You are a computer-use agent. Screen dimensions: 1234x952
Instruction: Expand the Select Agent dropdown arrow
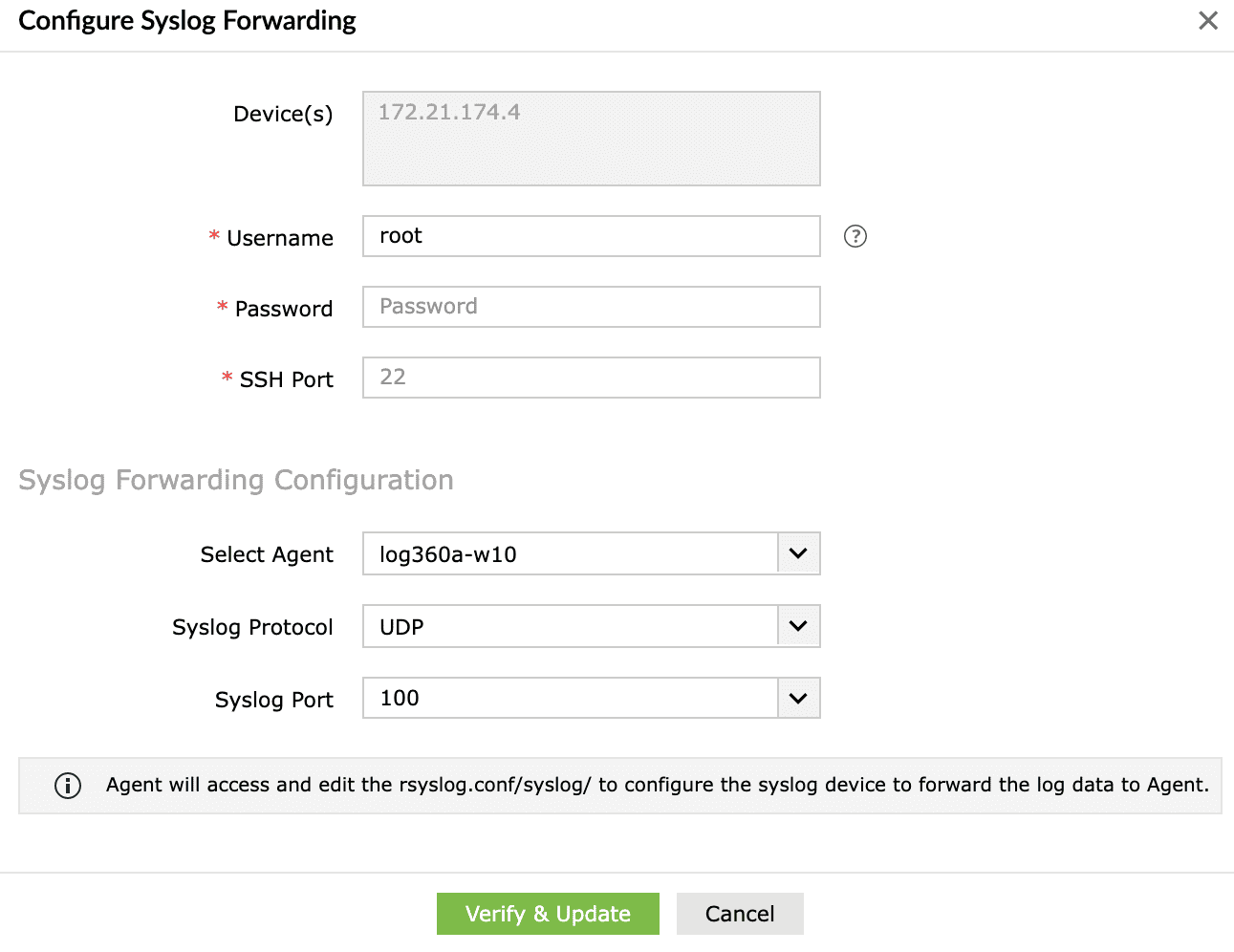(x=798, y=553)
